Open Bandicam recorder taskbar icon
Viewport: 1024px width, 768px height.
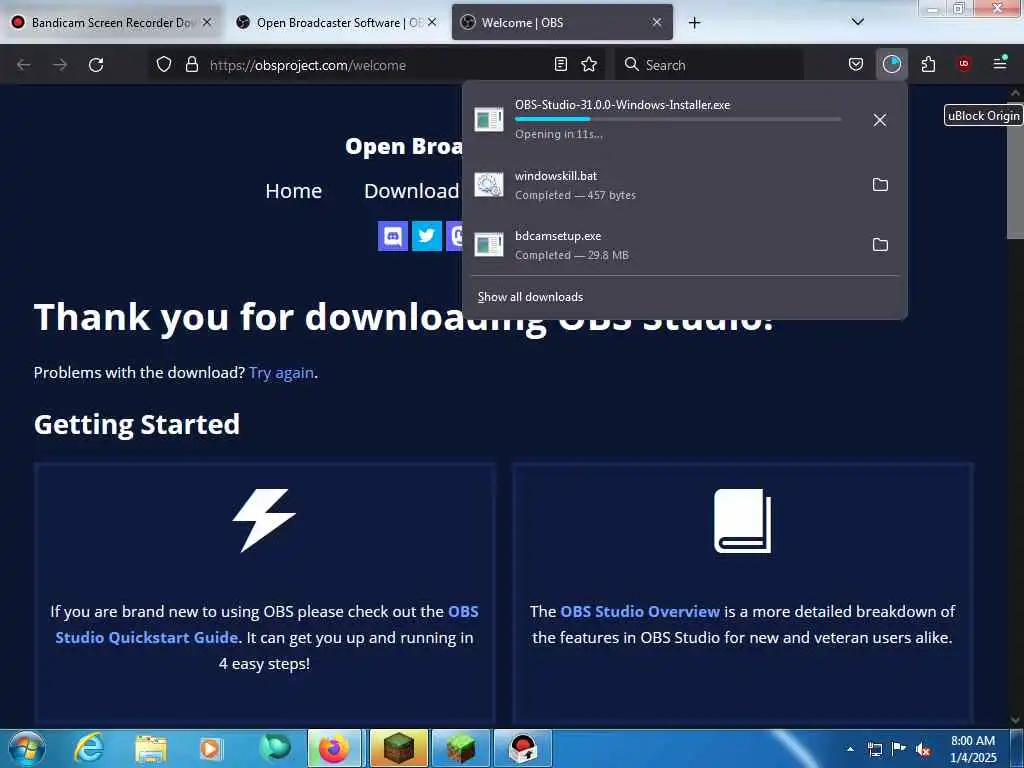tap(522, 748)
